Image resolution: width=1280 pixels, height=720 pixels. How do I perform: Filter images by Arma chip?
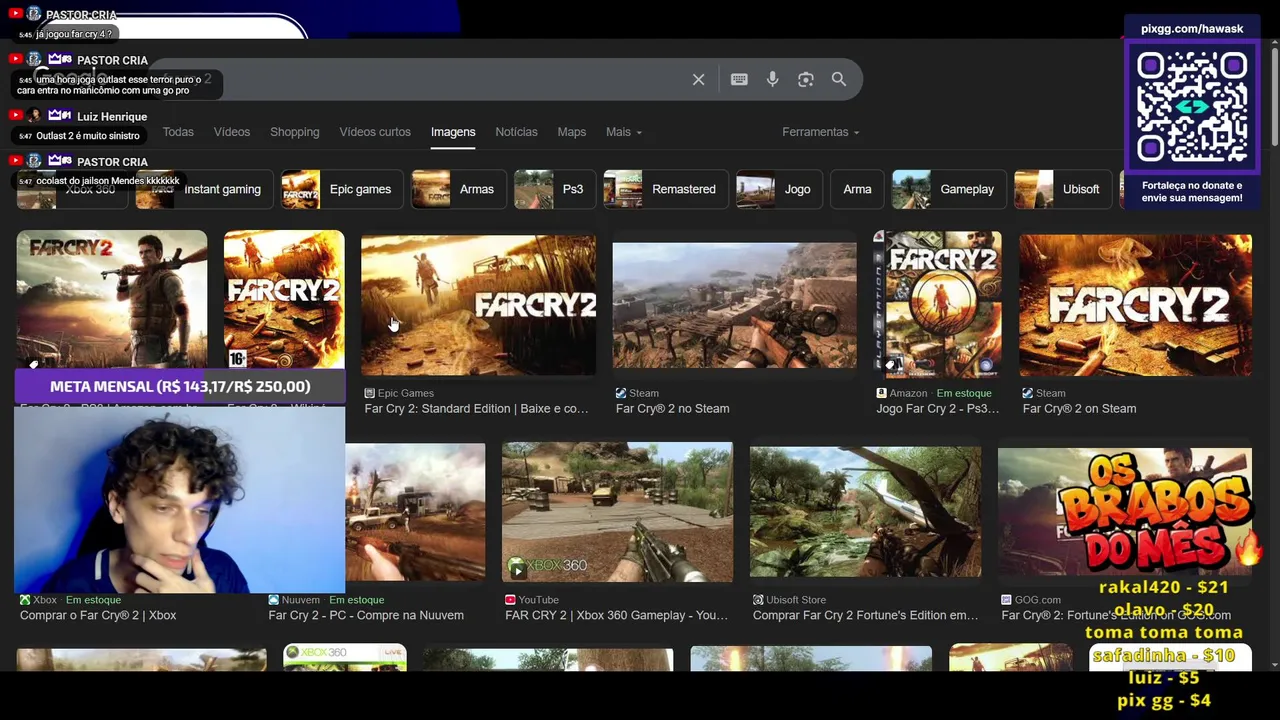point(857,189)
